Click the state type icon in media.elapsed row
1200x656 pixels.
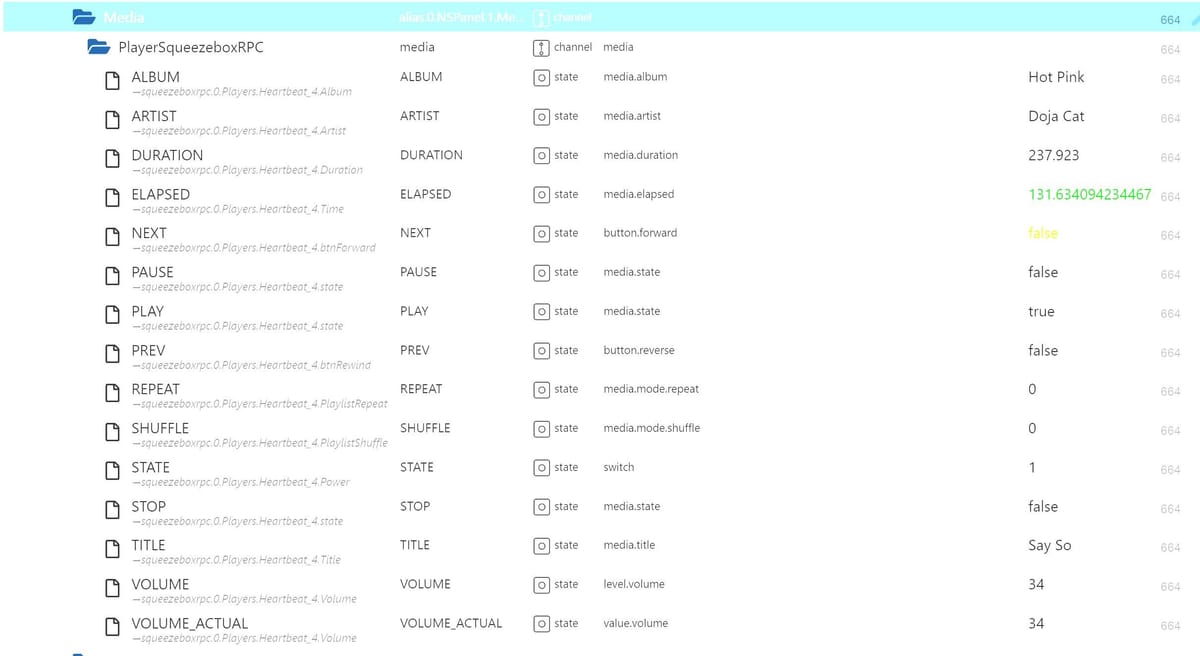click(x=541, y=194)
